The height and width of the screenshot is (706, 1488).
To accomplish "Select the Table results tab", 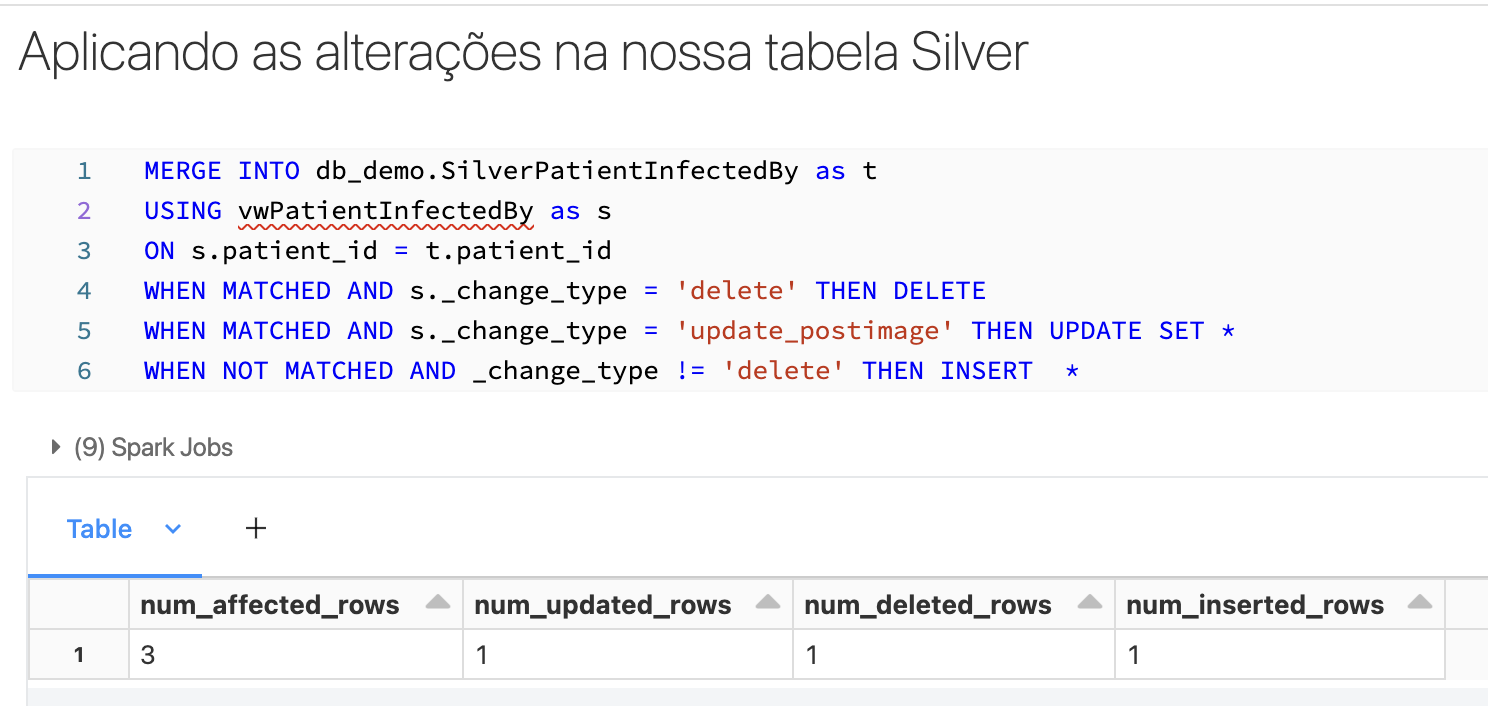I will pos(99,529).
